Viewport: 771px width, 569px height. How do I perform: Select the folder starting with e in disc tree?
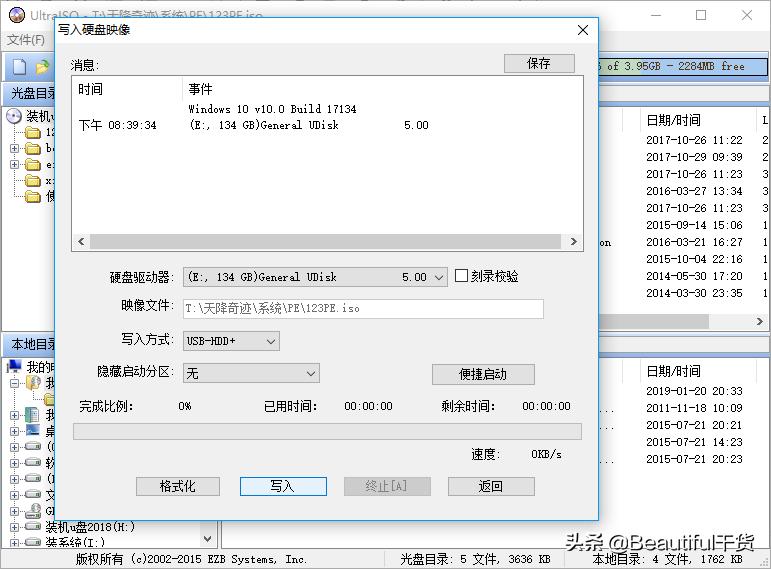[x=33, y=164]
